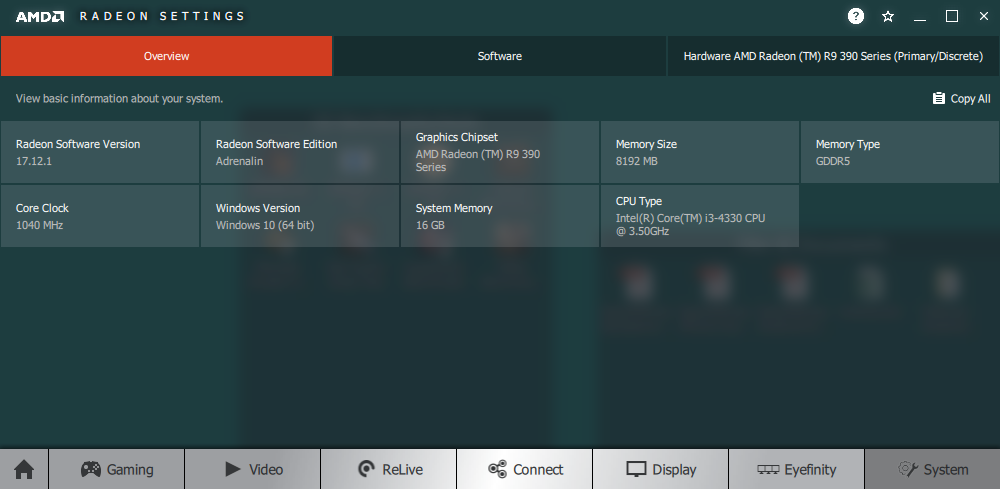Open Hardware AMD Radeon R9 390 tab

pos(834,56)
